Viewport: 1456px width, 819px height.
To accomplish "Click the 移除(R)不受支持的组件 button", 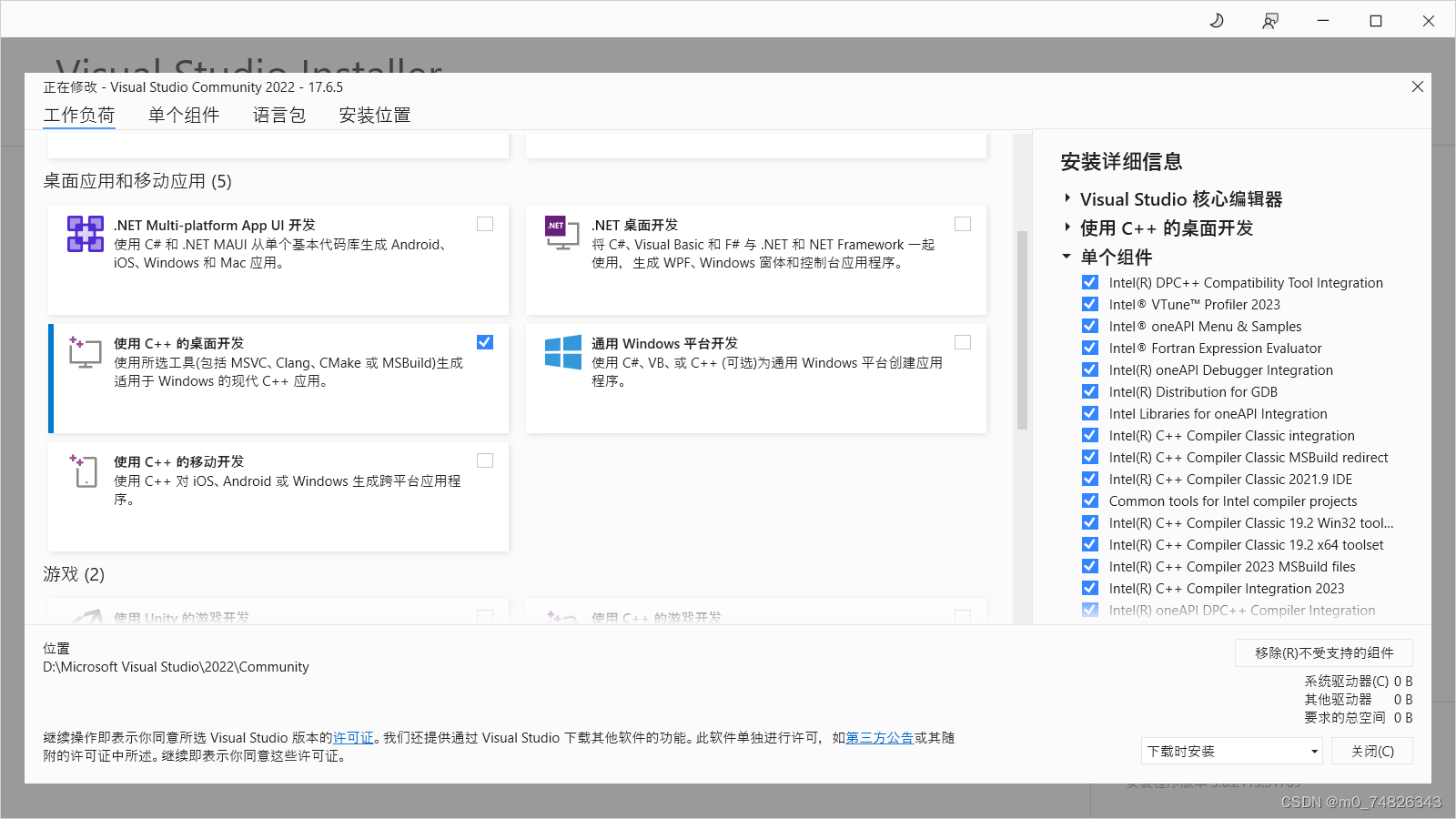I will (x=1324, y=652).
